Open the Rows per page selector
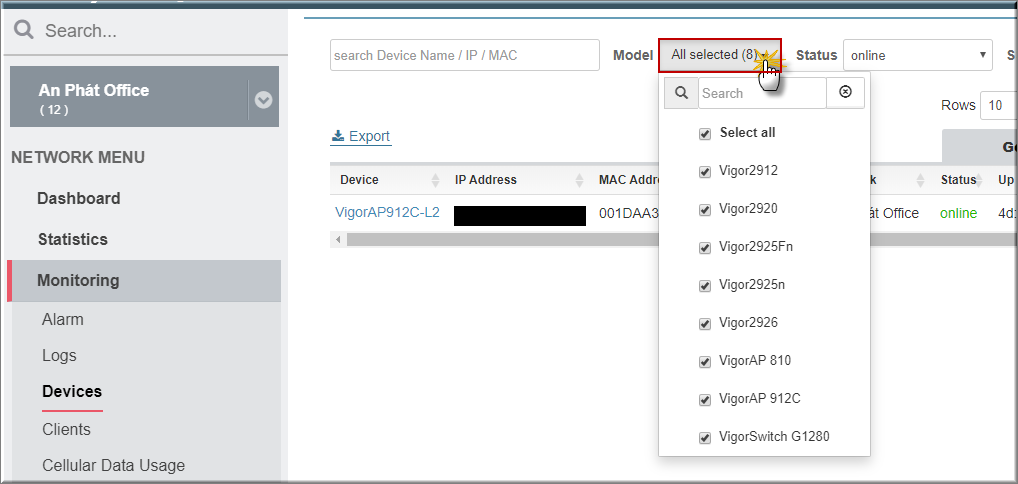This screenshot has height=484, width=1018. point(999,105)
